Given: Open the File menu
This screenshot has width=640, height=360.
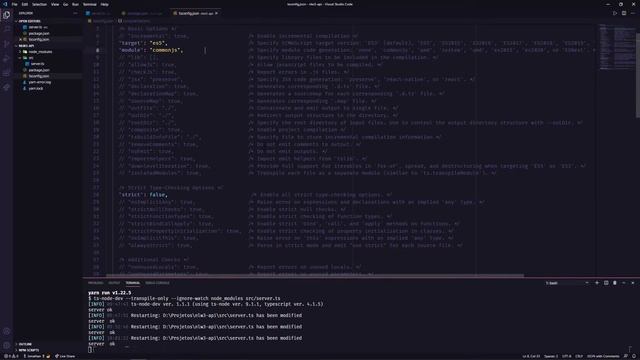Looking at the screenshot, I should [15, 4].
